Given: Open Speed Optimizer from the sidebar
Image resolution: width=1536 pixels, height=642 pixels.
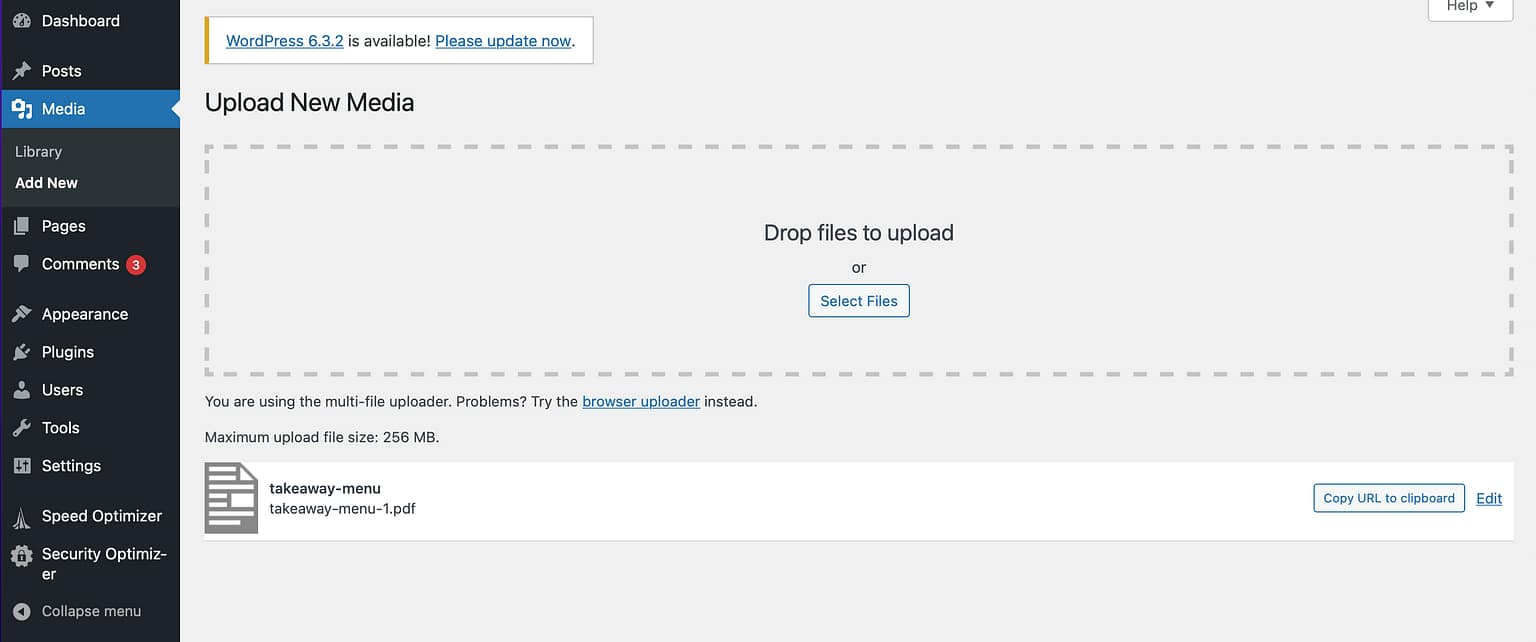Looking at the screenshot, I should 22,516.
